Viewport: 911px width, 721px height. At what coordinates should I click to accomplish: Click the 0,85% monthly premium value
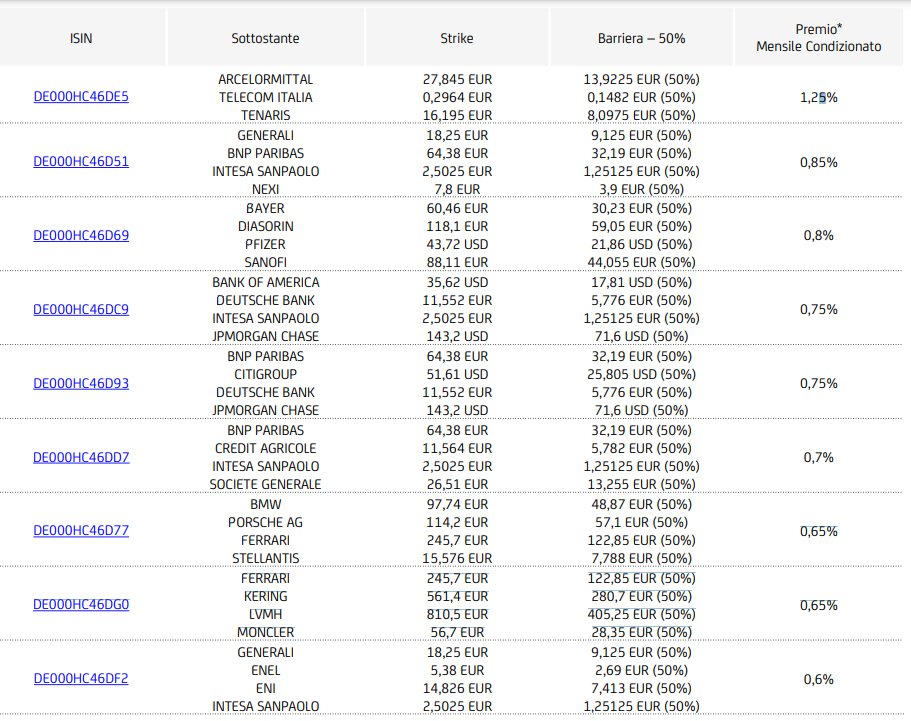pos(819,162)
